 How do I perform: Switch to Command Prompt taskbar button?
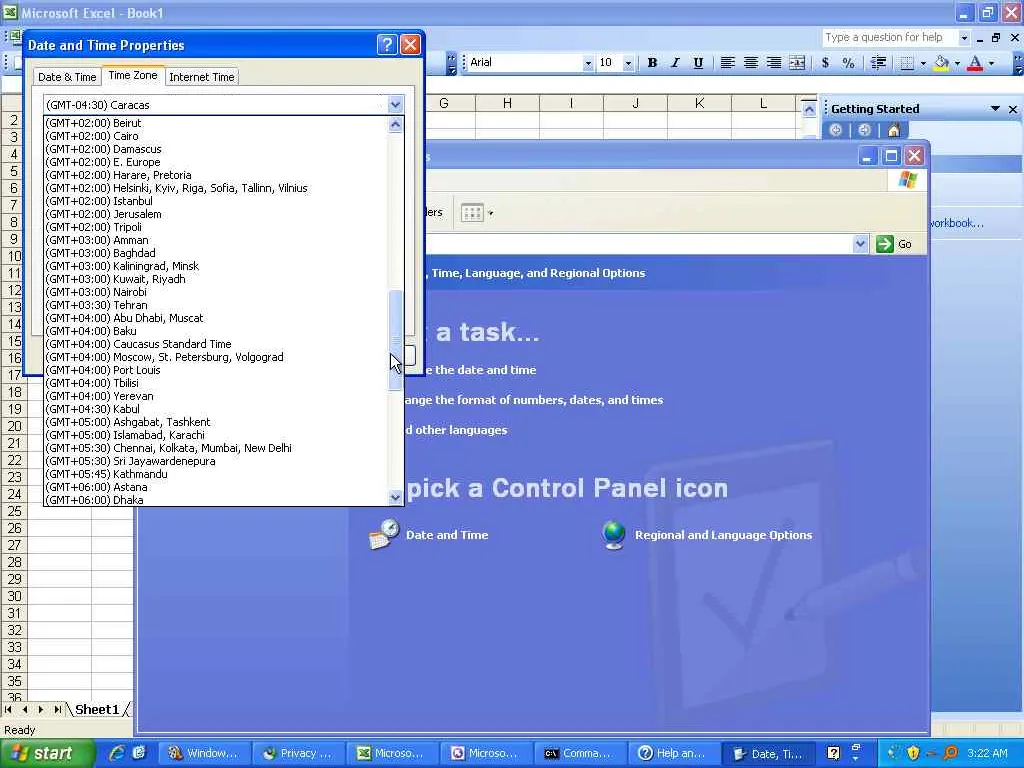[580, 754]
